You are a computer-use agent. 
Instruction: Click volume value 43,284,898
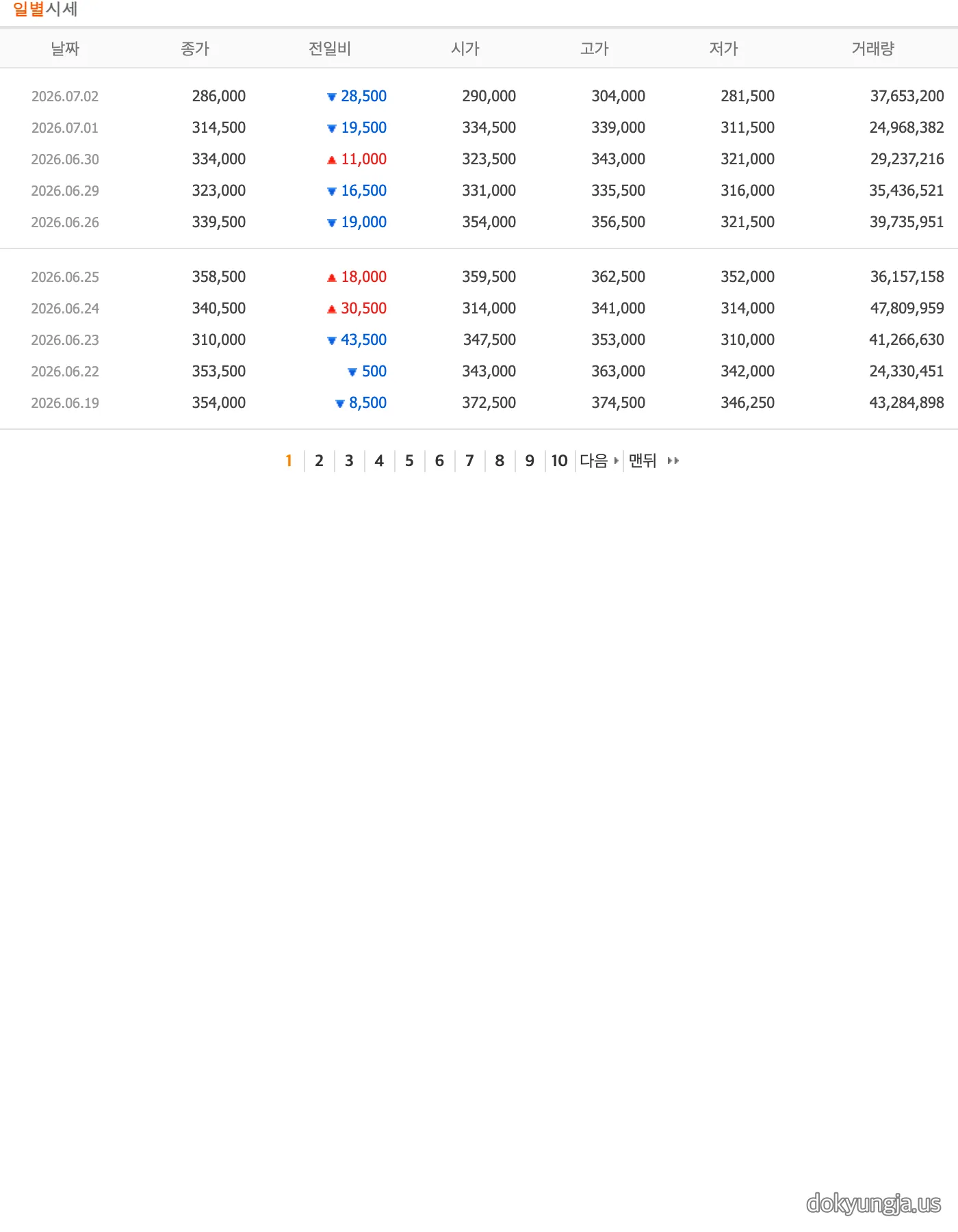[x=907, y=403]
